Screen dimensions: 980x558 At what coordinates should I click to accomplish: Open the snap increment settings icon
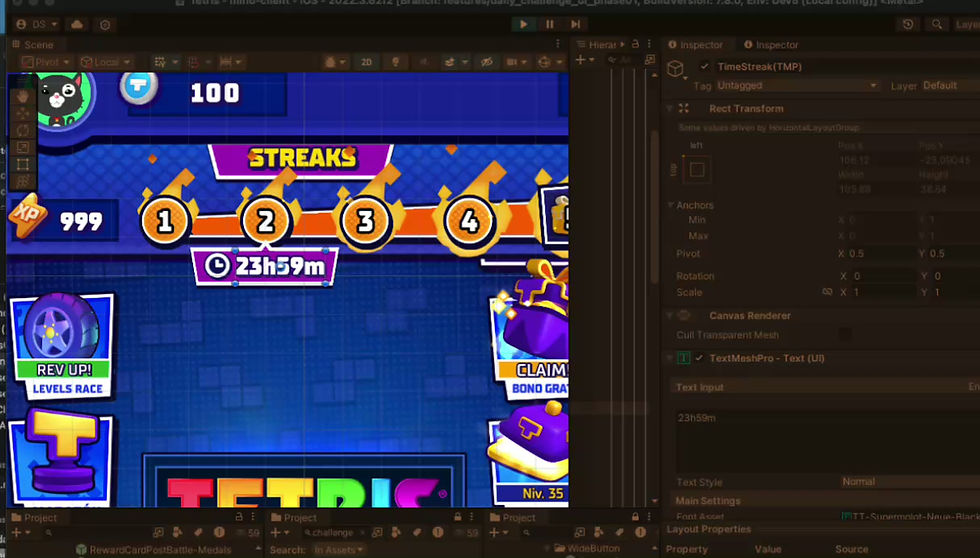coord(230,62)
